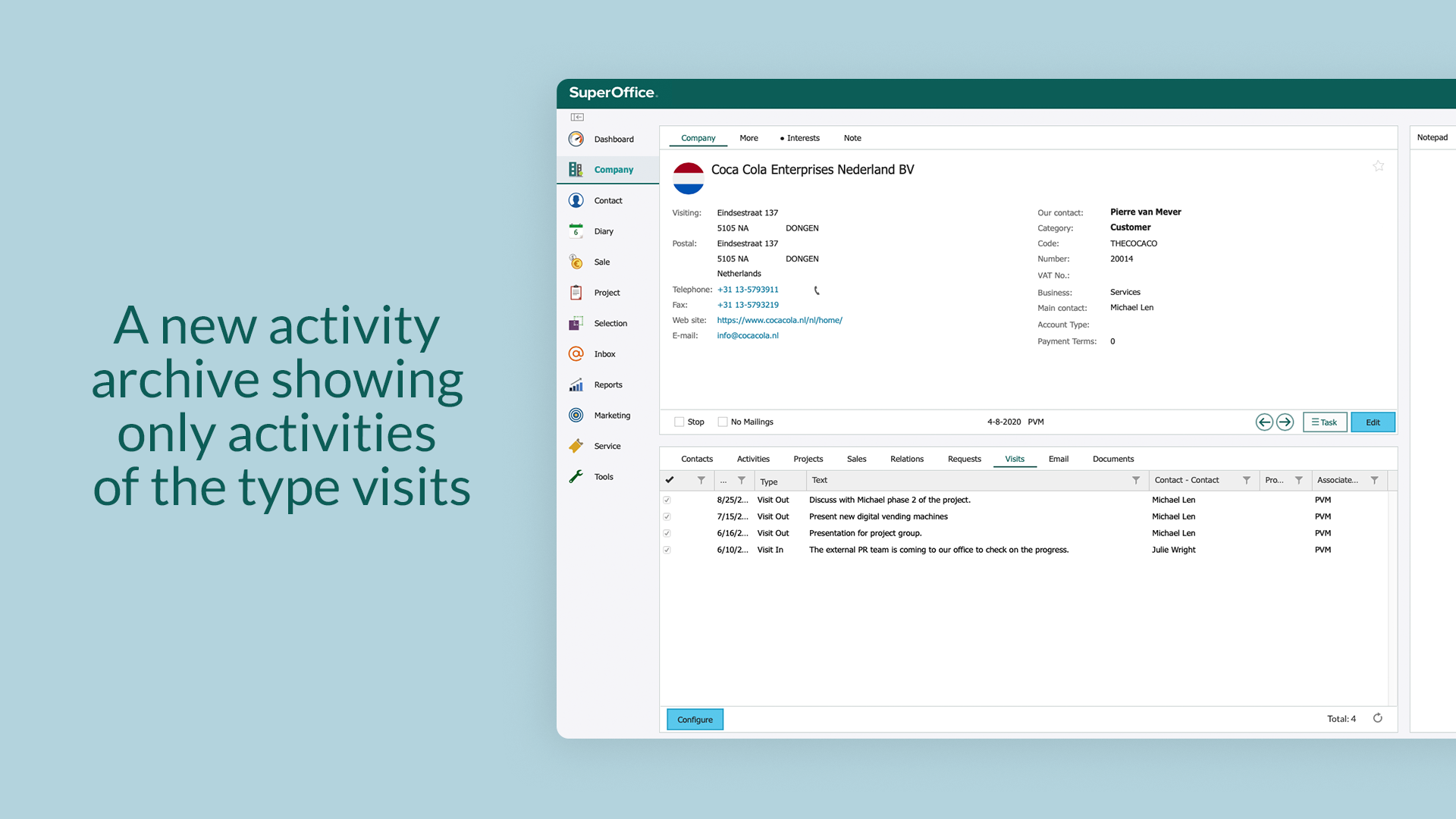The width and height of the screenshot is (1456, 819).
Task: Open the Marketing target icon
Action: click(x=576, y=415)
